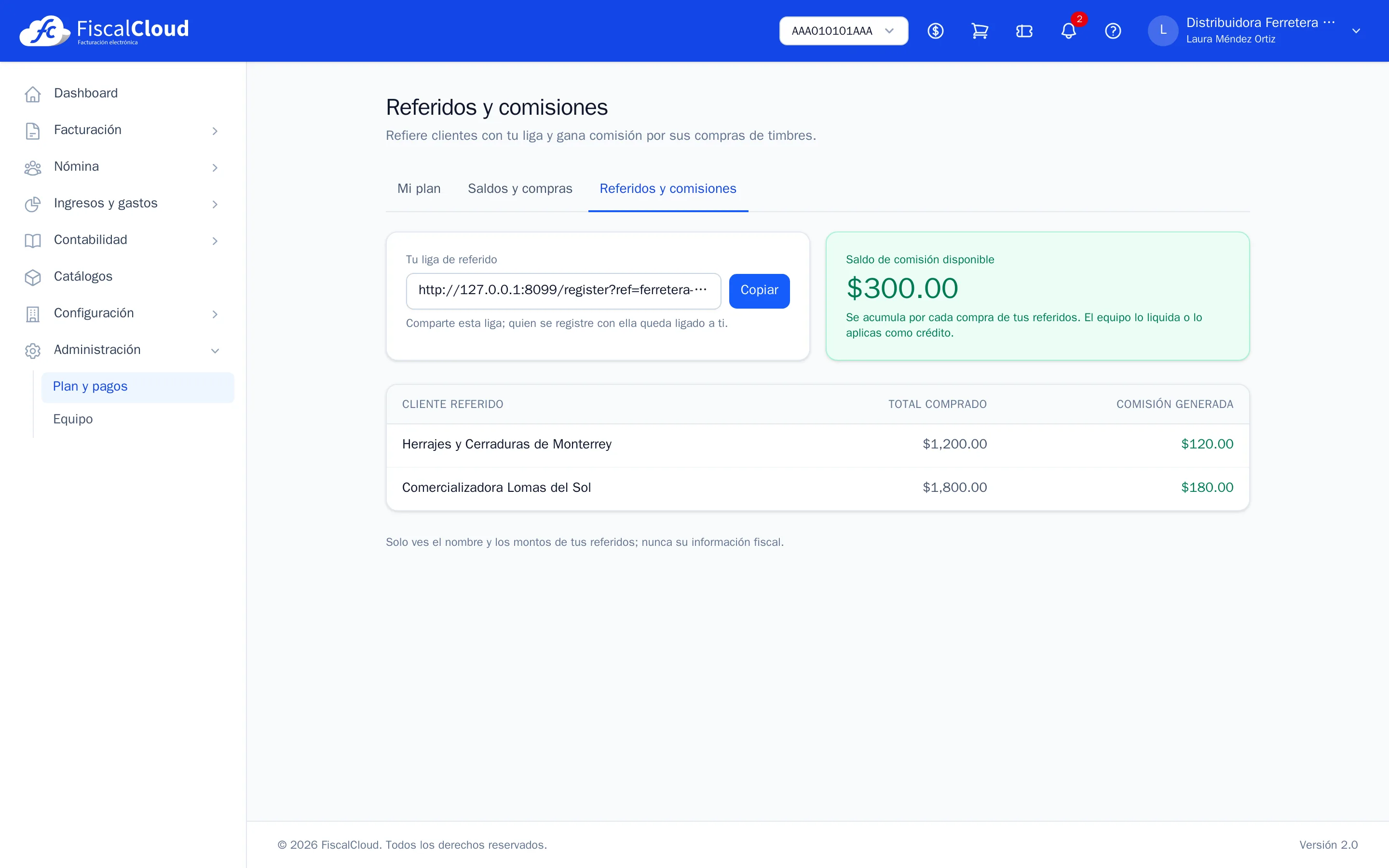Click the Contabilidad book icon
The image size is (1389, 868).
[x=33, y=241]
